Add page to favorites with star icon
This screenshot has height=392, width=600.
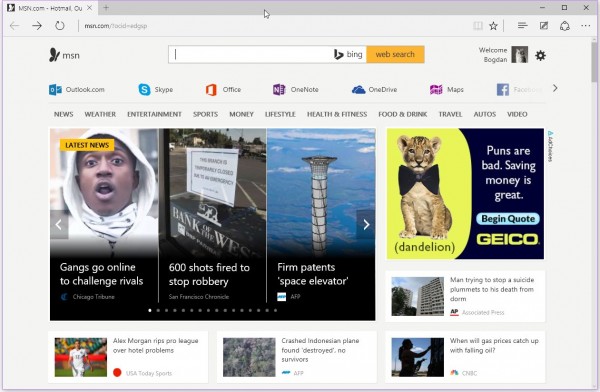pyautogui.click(x=494, y=26)
